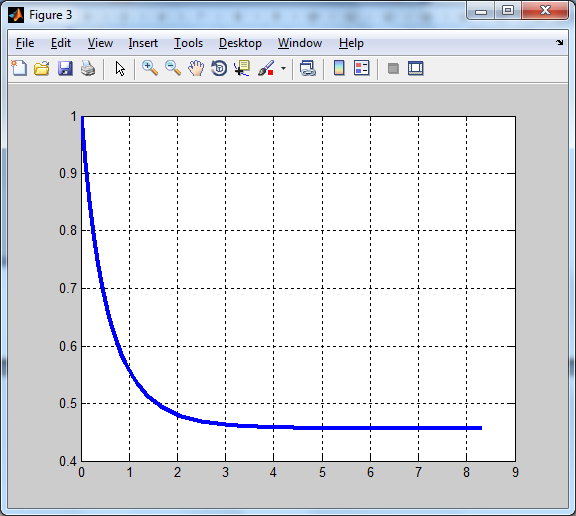Enable the Rotate 3D tool

[219, 68]
